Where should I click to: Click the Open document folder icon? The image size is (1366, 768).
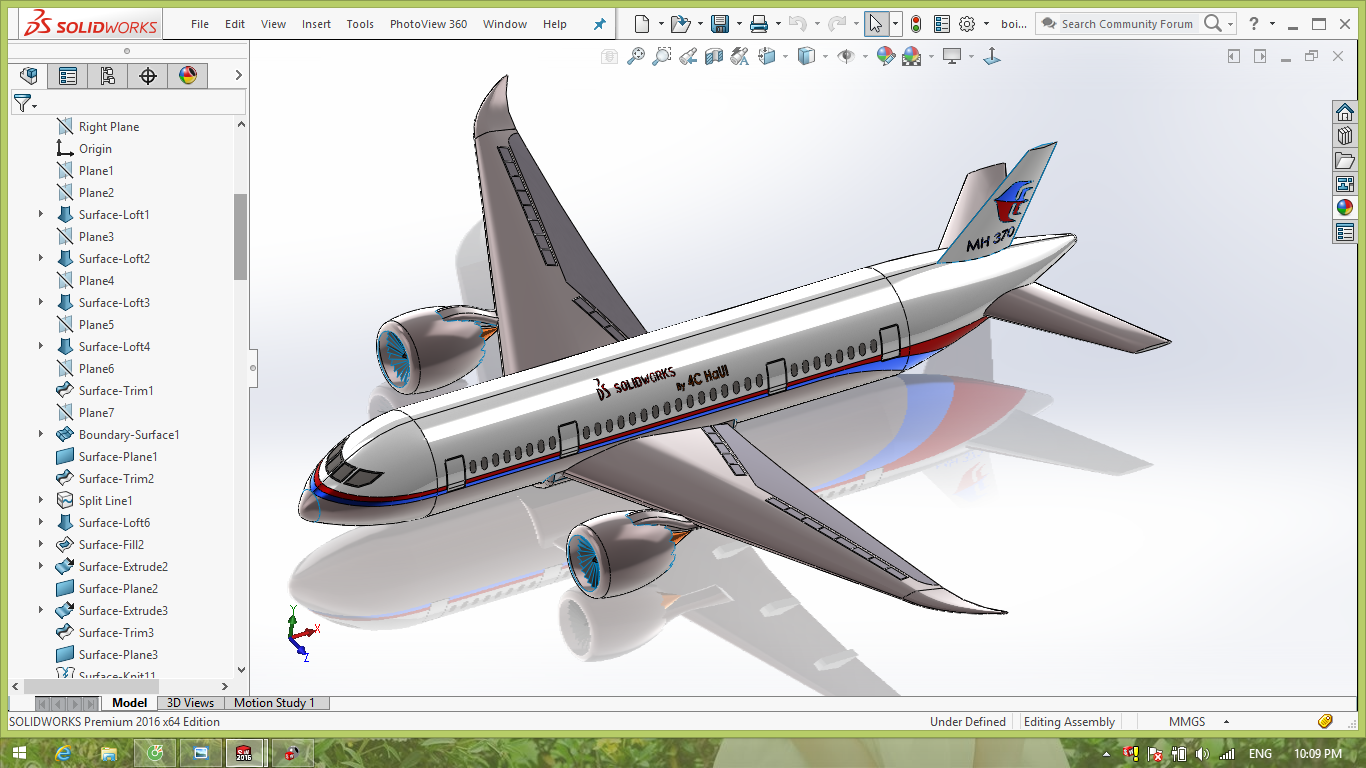point(679,24)
